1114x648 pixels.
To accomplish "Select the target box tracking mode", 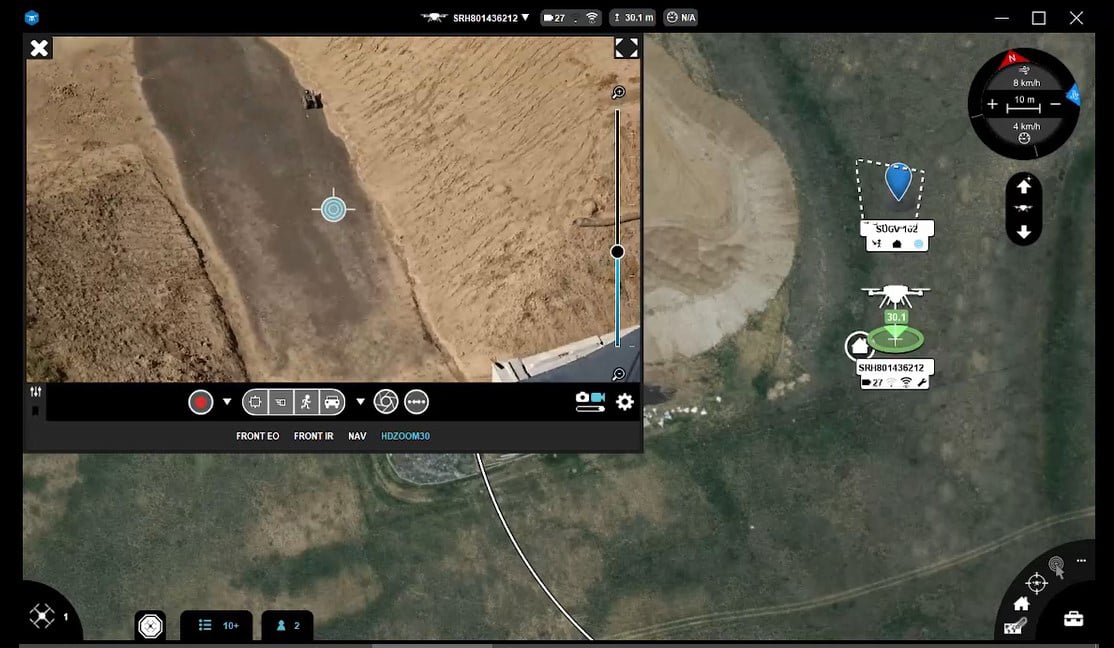I will 255,402.
